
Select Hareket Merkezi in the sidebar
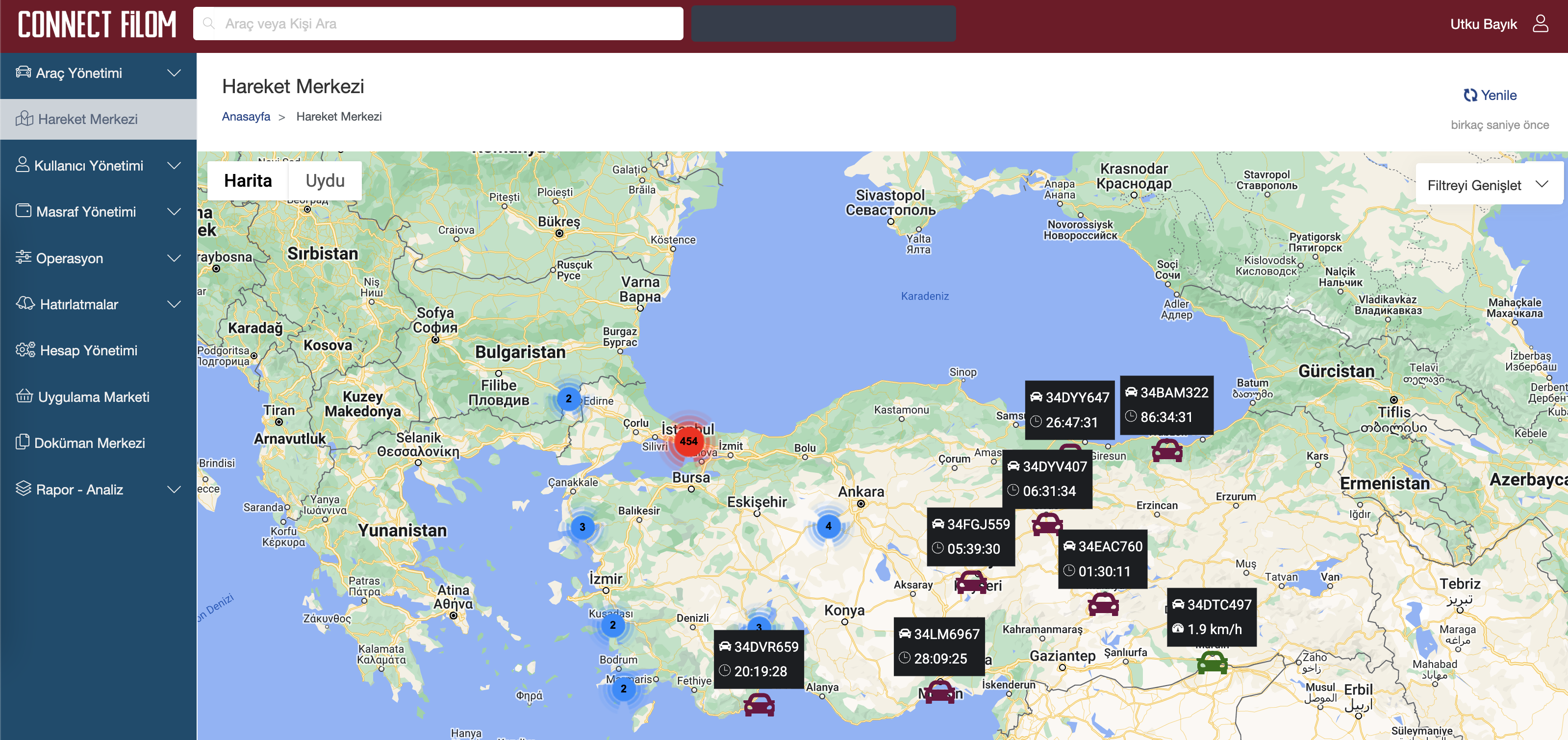(88, 119)
